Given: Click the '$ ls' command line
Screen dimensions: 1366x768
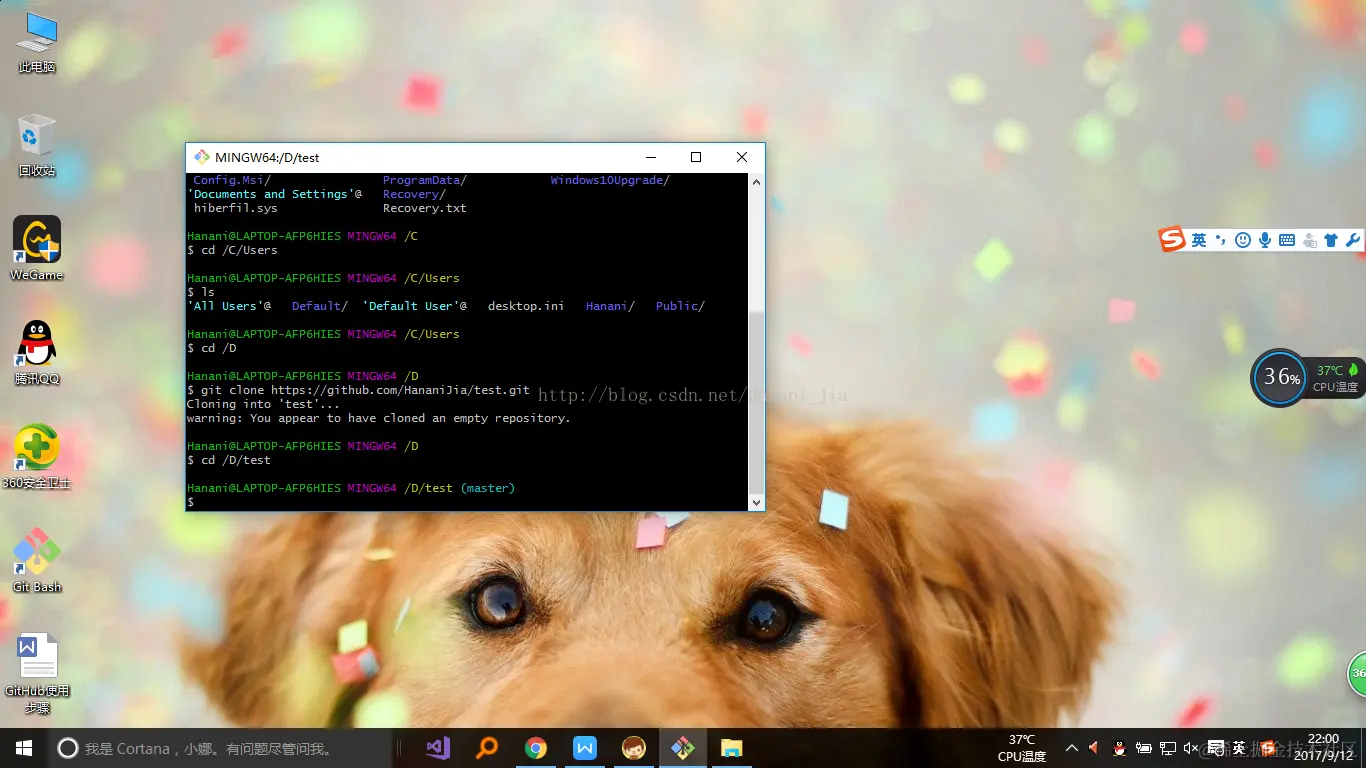Looking at the screenshot, I should click(x=201, y=292).
